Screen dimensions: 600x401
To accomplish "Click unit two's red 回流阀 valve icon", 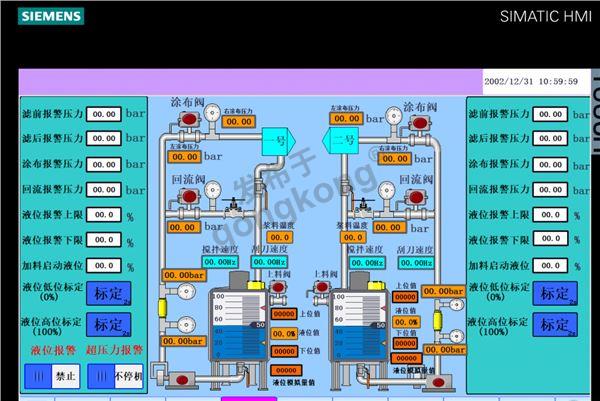I will tap(416, 197).
